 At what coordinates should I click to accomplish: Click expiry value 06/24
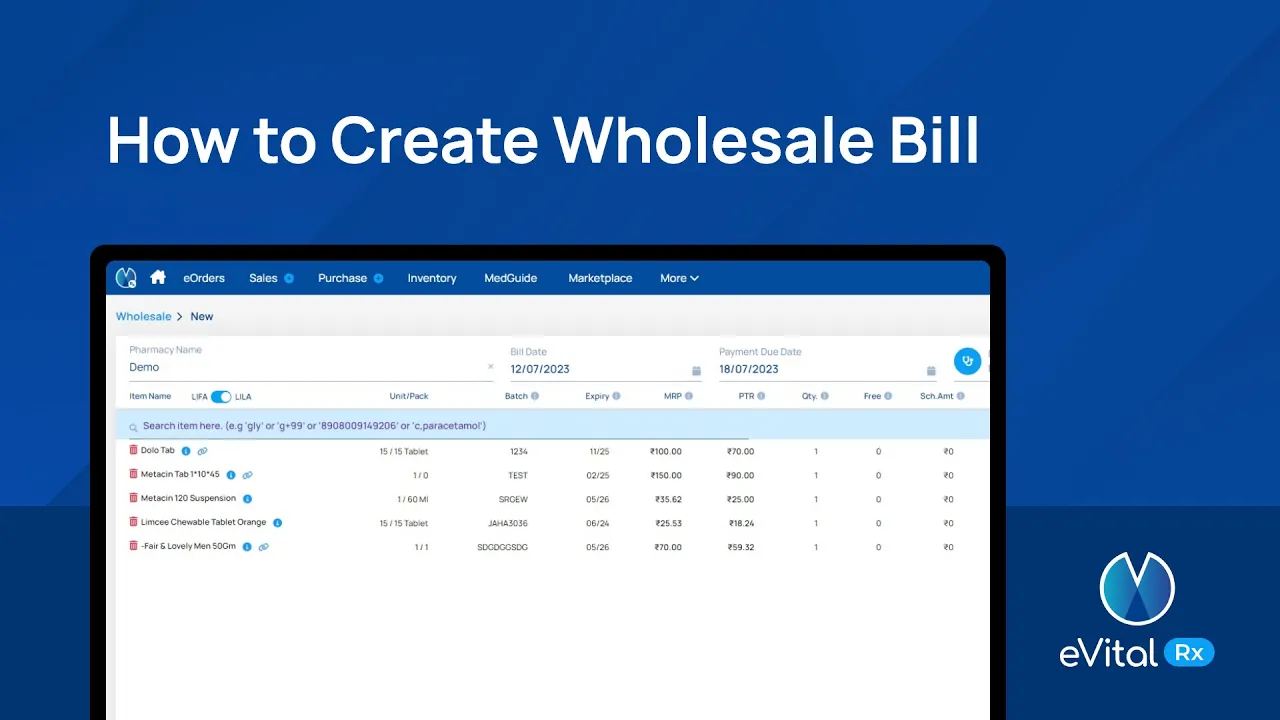coord(598,523)
